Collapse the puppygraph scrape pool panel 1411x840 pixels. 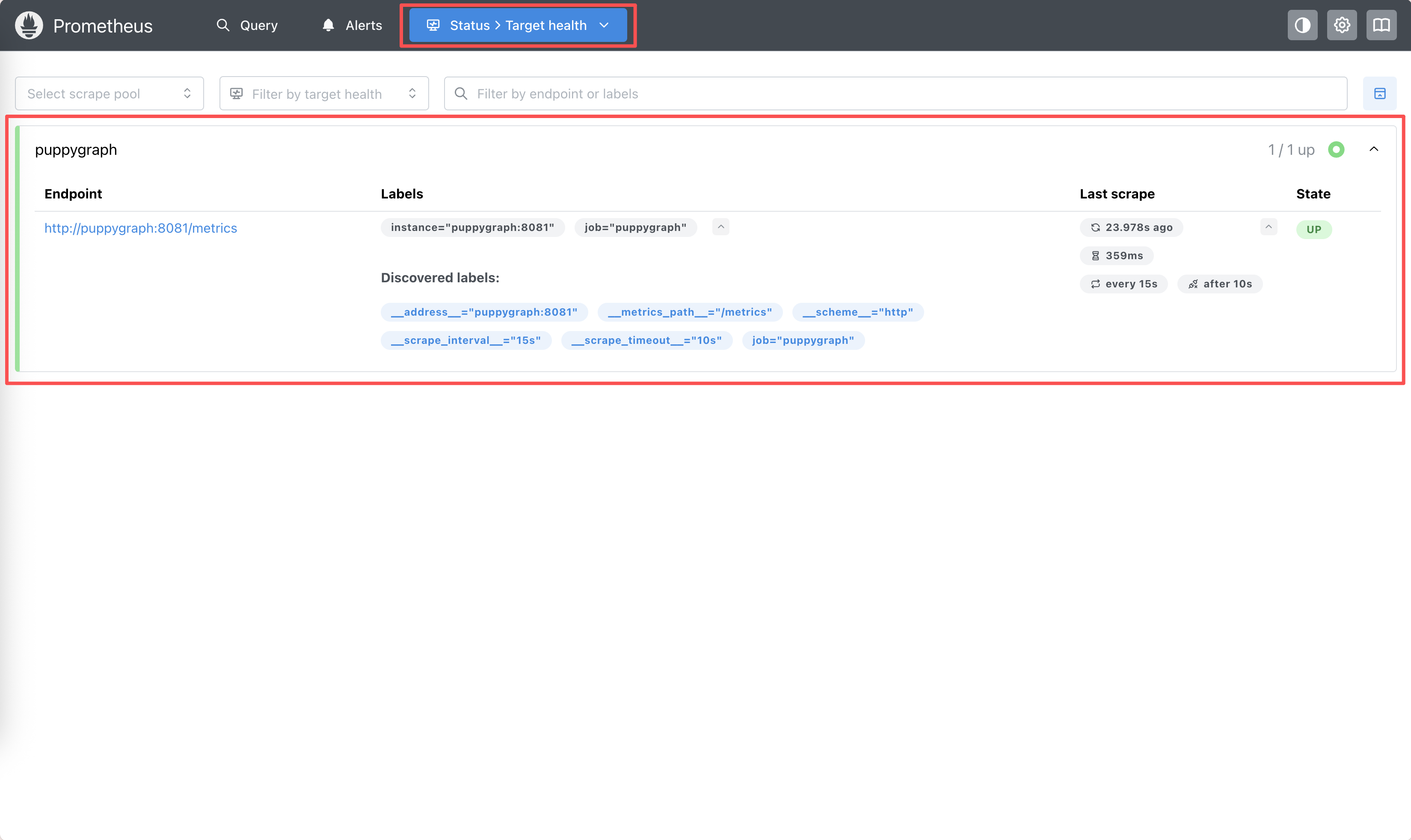[1374, 149]
